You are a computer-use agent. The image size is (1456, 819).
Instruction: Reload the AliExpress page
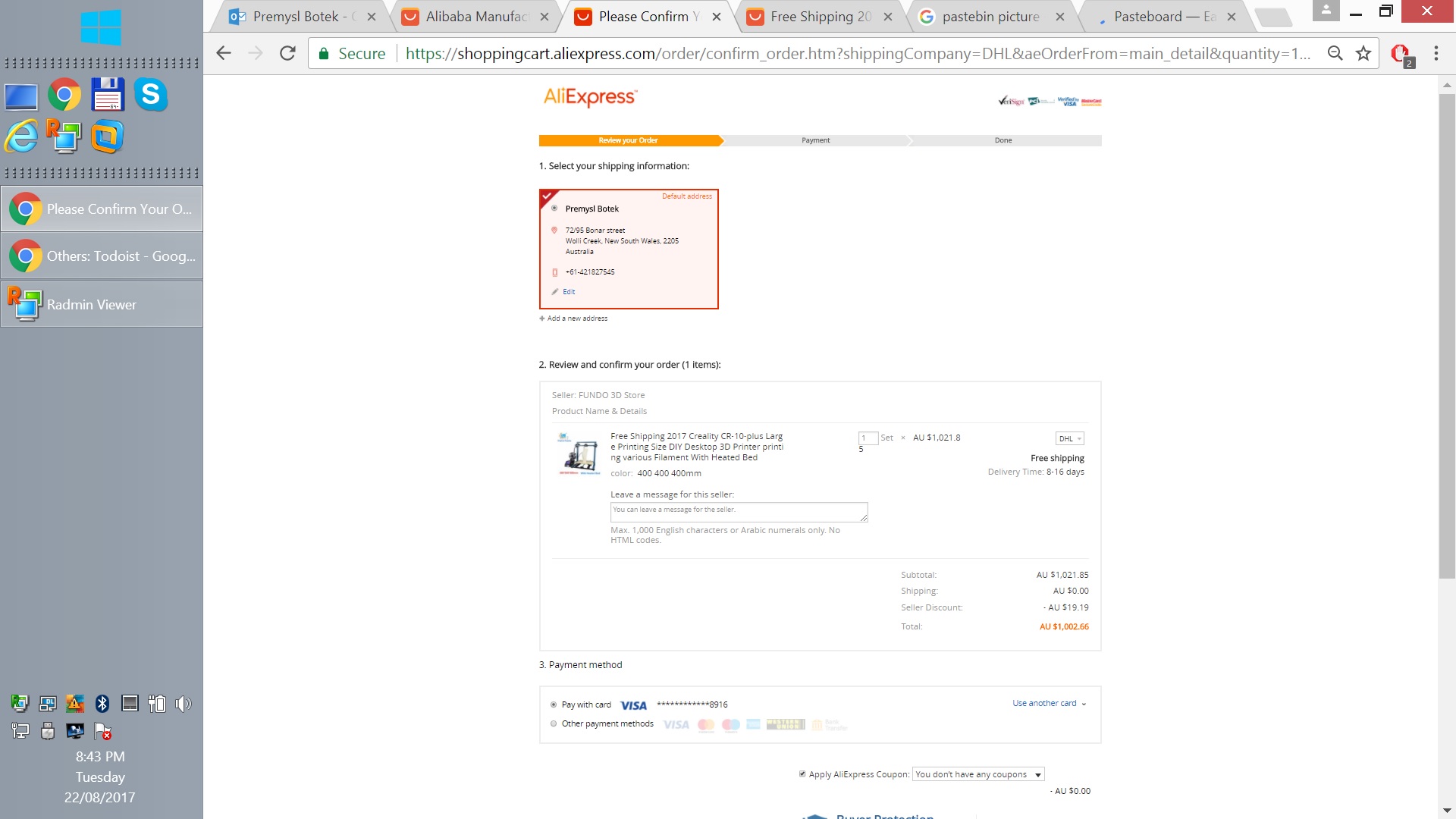(x=287, y=53)
